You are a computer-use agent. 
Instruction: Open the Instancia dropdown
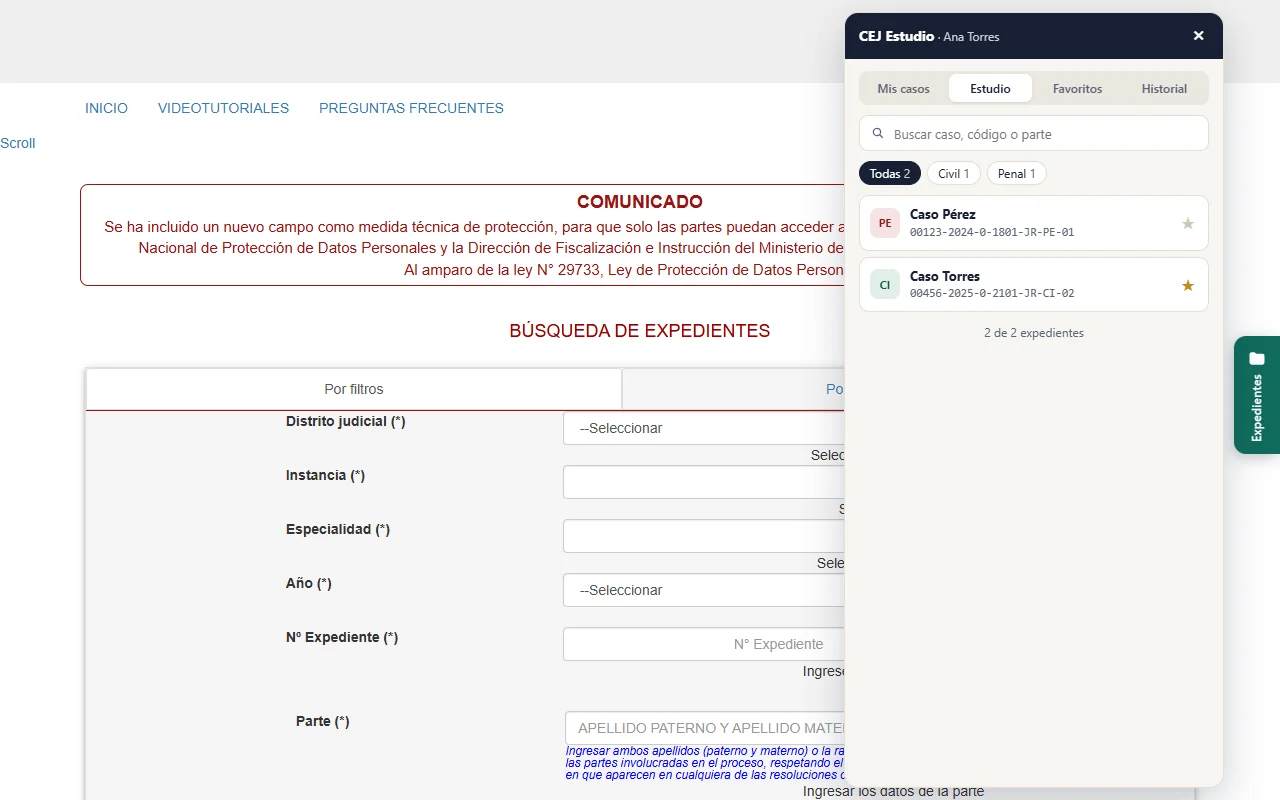point(704,482)
